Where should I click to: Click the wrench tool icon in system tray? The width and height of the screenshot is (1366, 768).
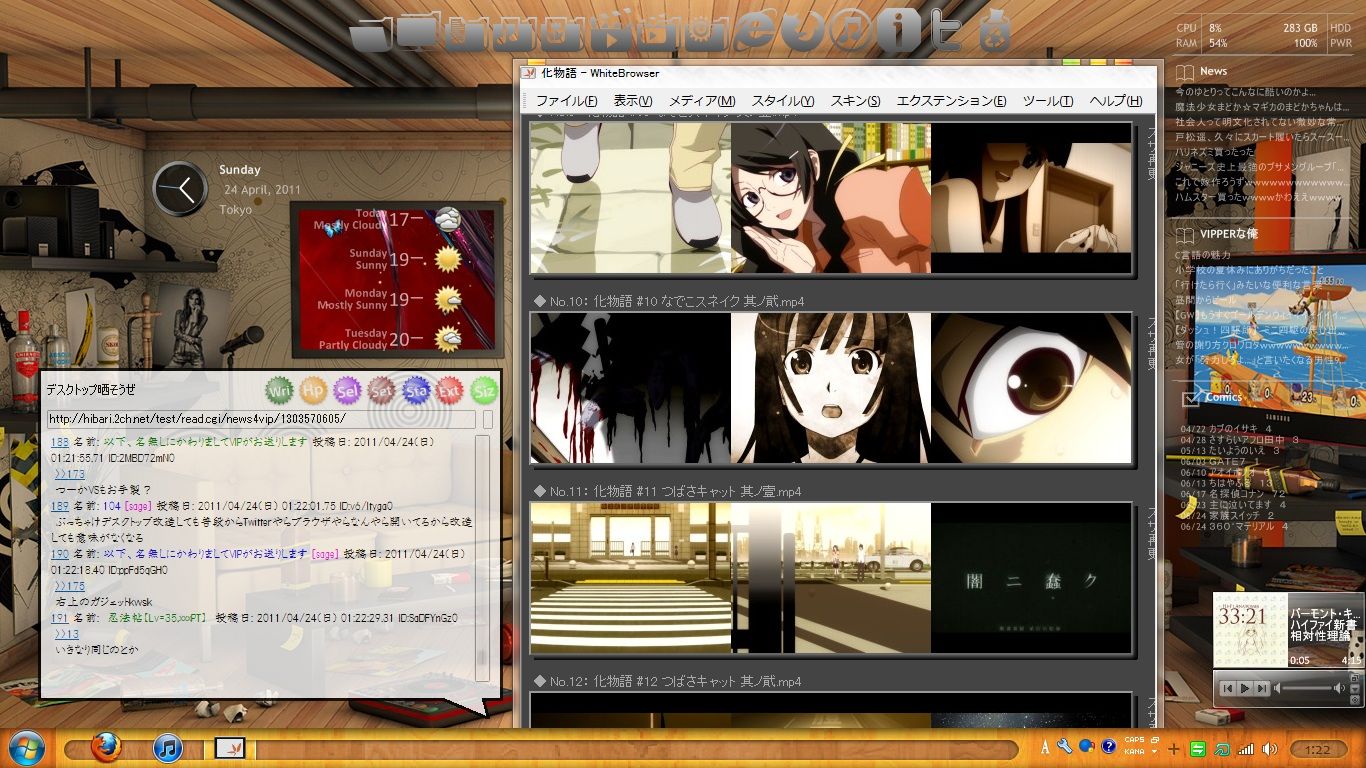[1064, 747]
